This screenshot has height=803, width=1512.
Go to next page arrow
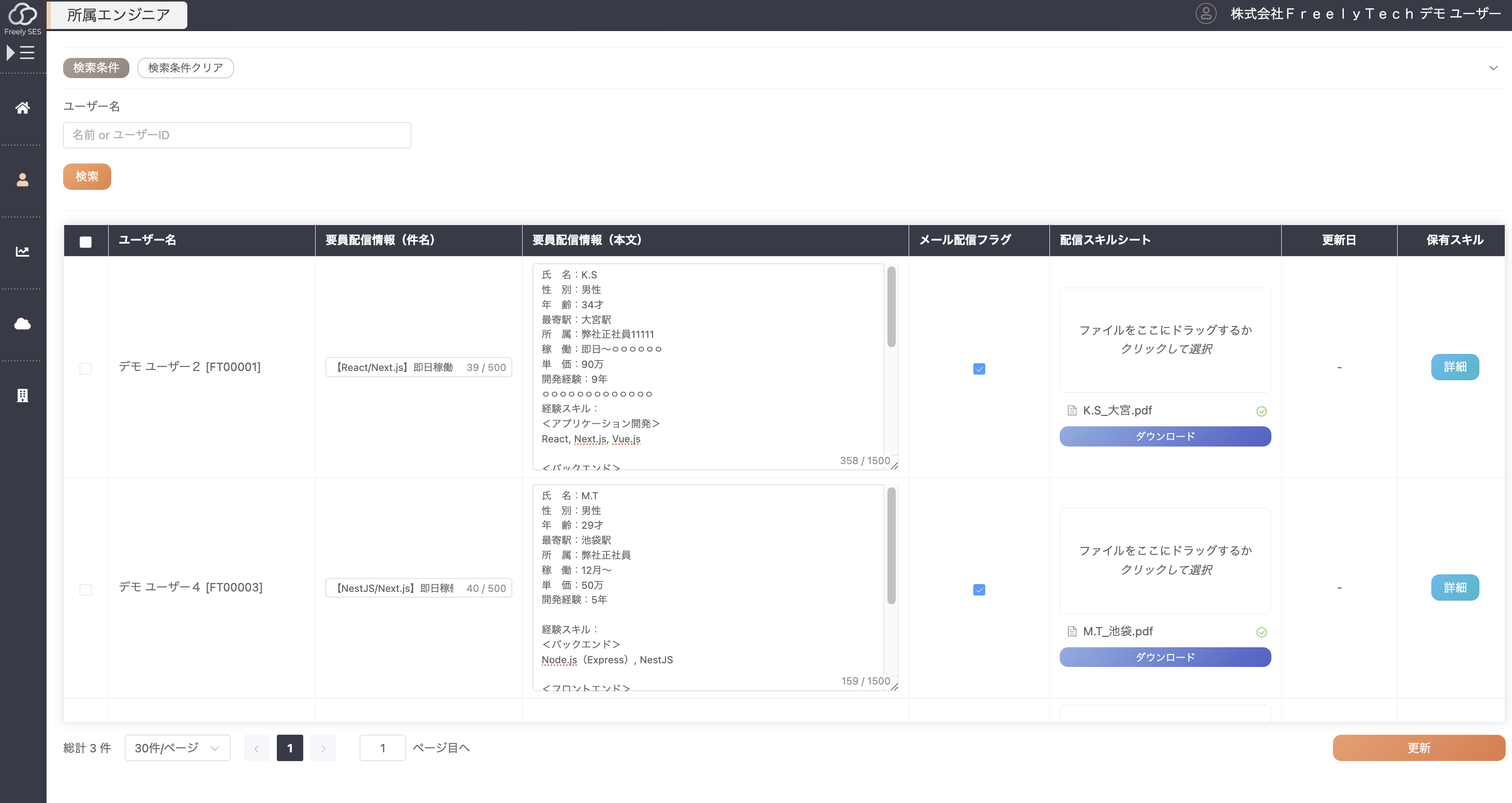coord(323,748)
